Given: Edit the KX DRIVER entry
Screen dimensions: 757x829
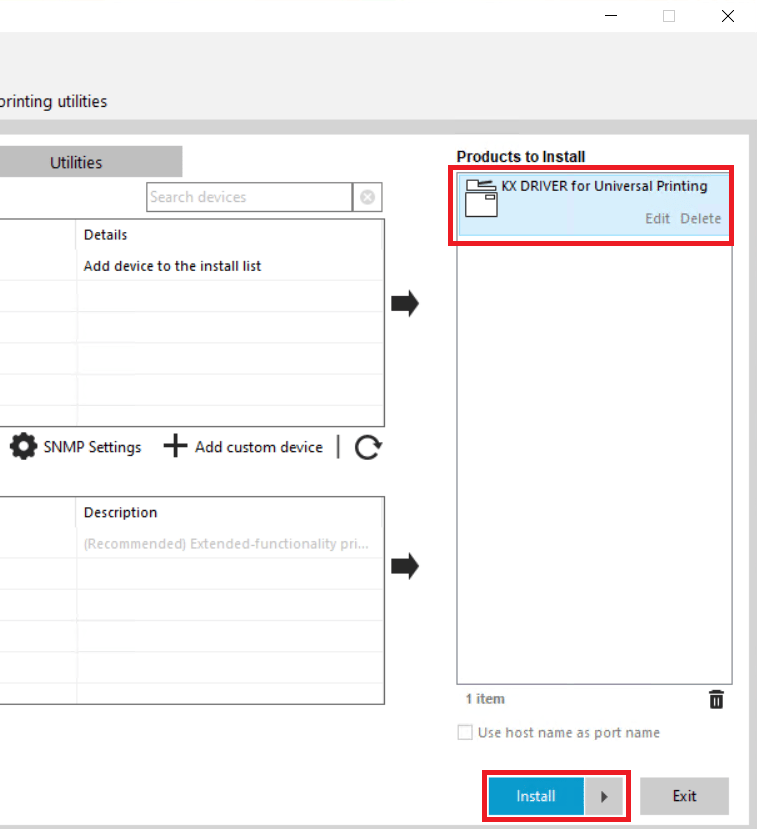Looking at the screenshot, I should (x=657, y=218).
